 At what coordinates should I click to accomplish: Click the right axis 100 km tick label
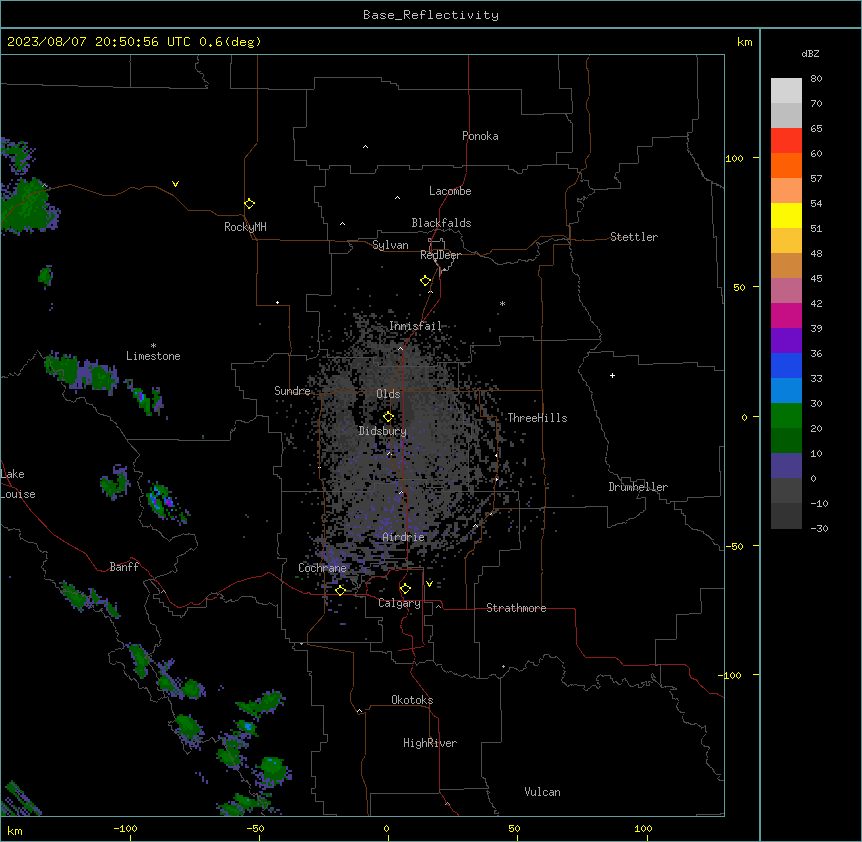coord(734,158)
